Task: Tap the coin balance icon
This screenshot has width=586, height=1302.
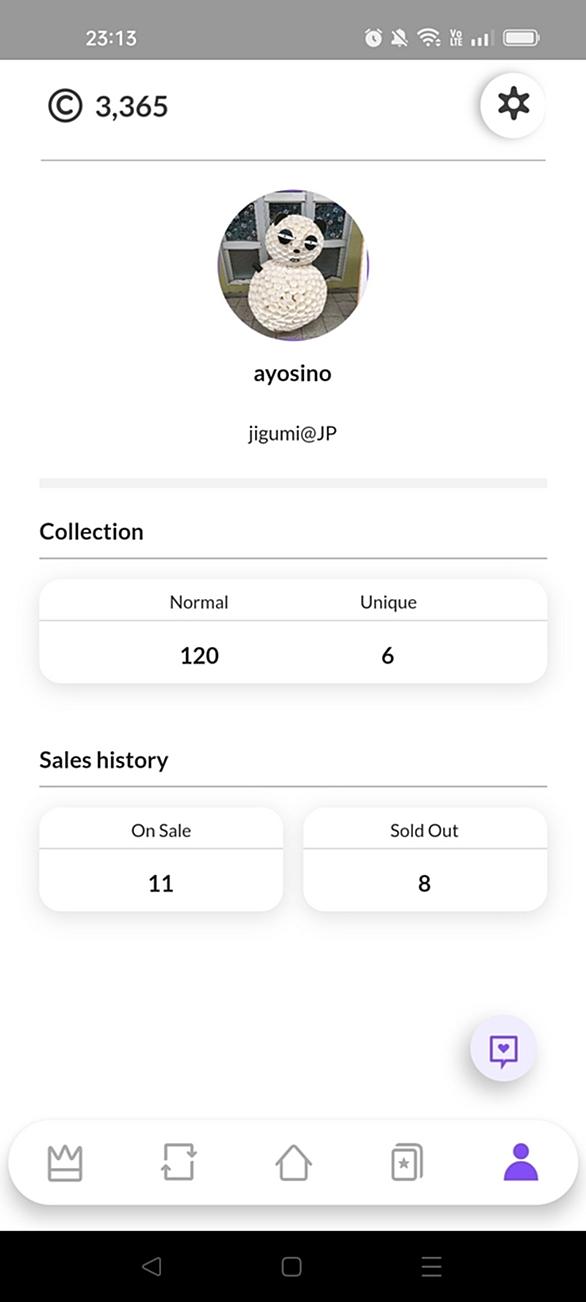Action: (65, 105)
